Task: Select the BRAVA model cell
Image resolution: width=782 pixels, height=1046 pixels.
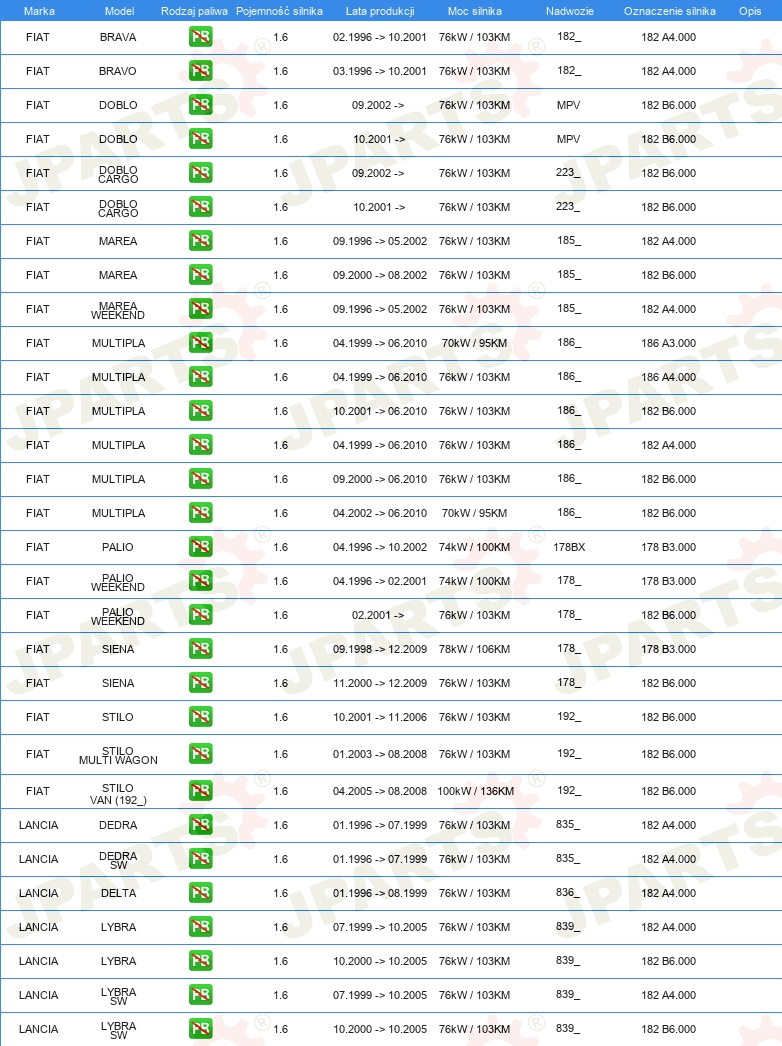Action: tap(118, 37)
